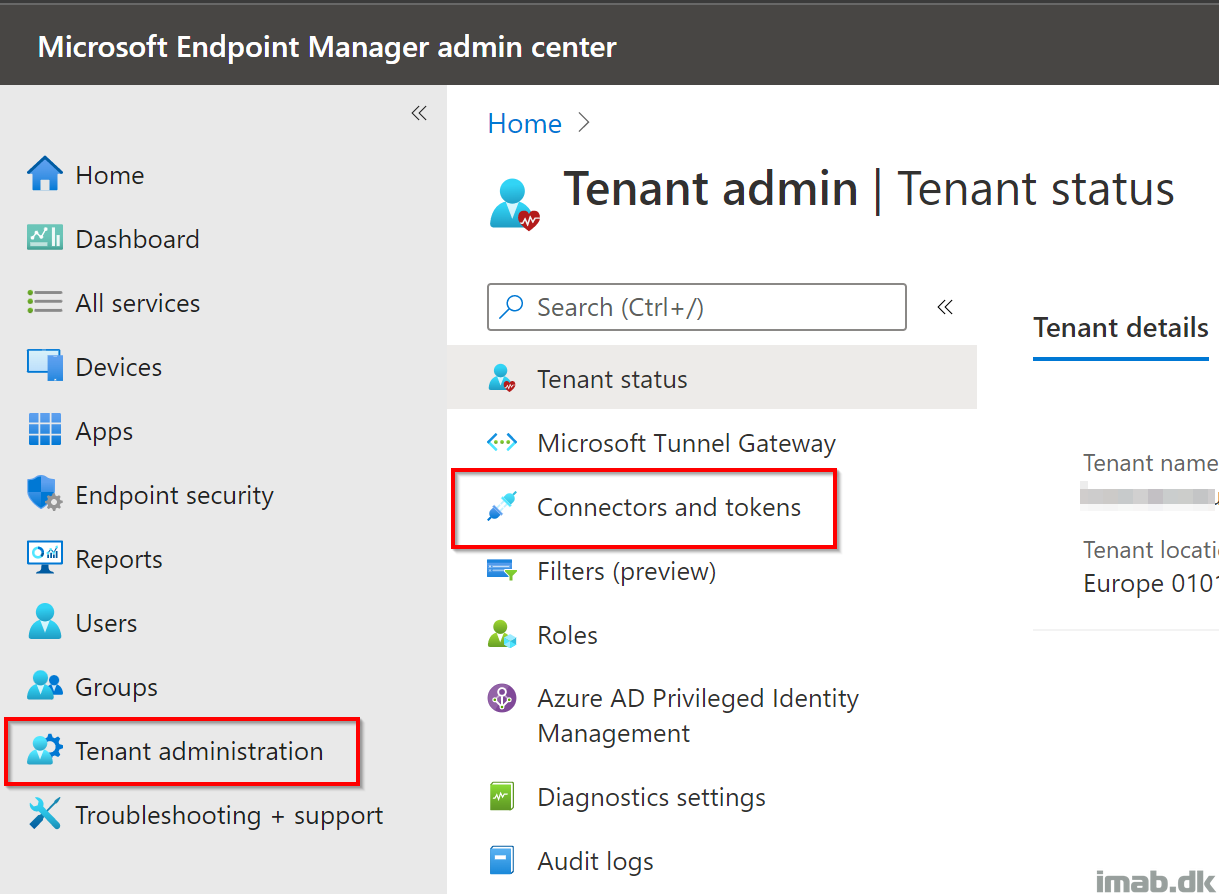
Task: Click the Dashboard chart icon
Action: click(x=45, y=238)
